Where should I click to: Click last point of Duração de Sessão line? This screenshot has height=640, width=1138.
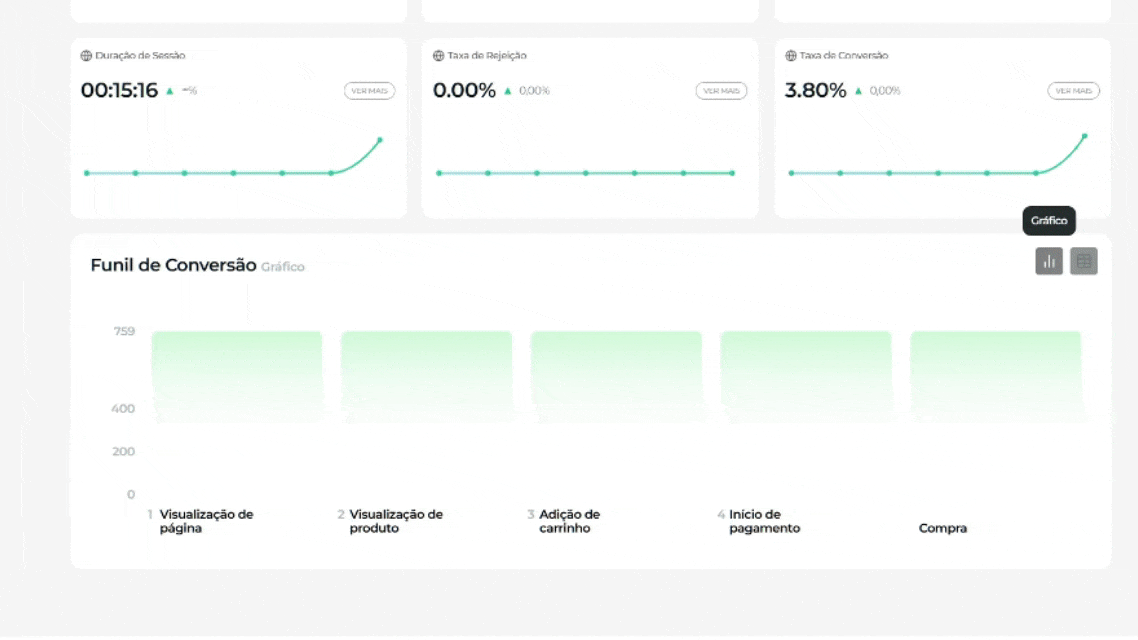click(380, 140)
